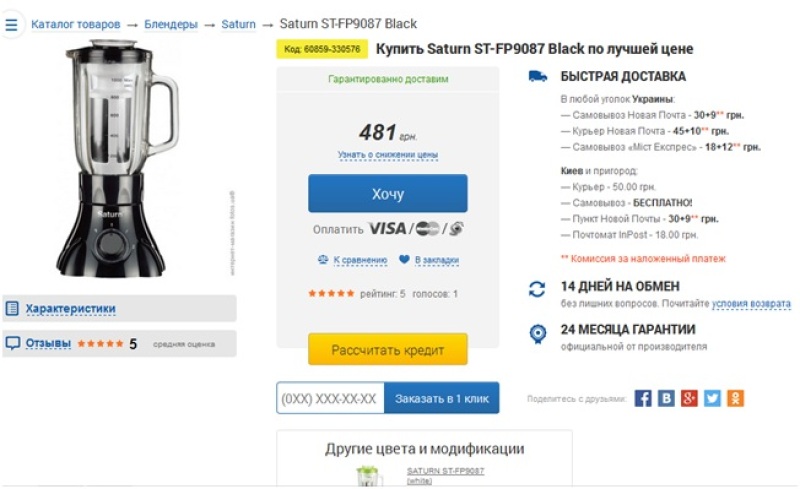This screenshot has width=800, height=489.
Task: Click the Рассчитать кредит button
Action: [387, 349]
